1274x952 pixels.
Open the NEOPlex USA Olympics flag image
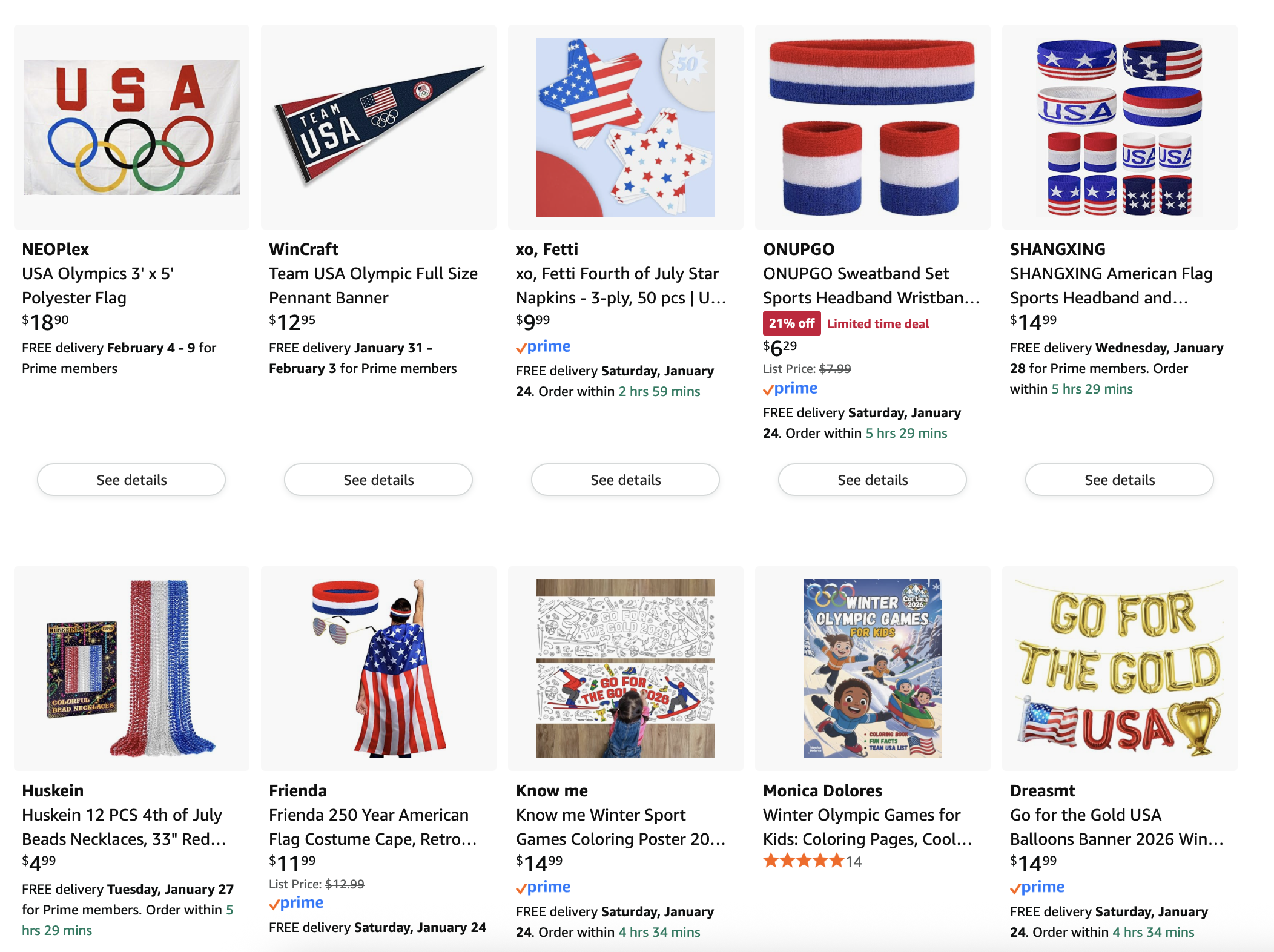click(x=131, y=127)
